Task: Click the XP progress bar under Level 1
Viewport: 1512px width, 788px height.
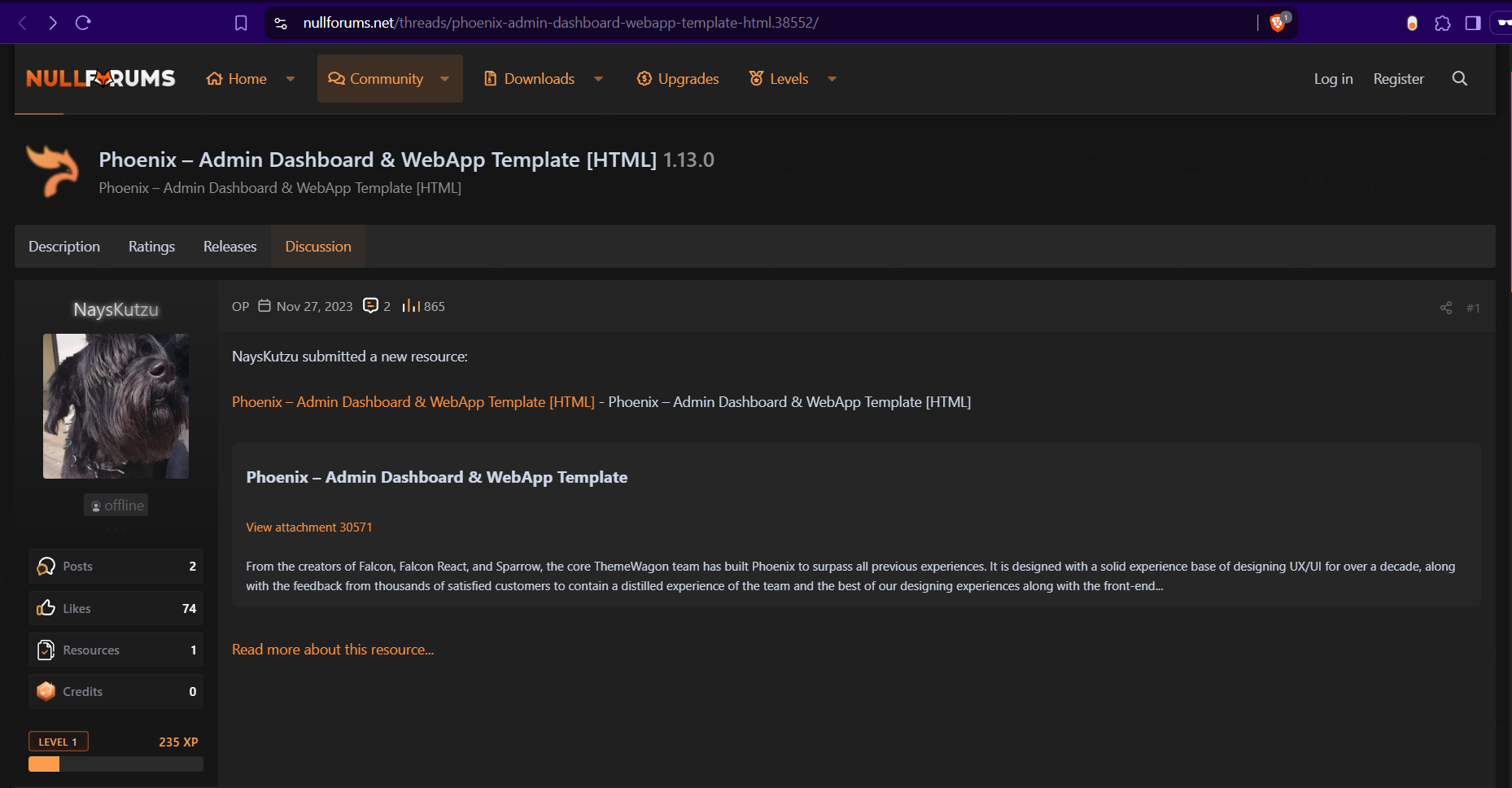Action: click(x=116, y=764)
